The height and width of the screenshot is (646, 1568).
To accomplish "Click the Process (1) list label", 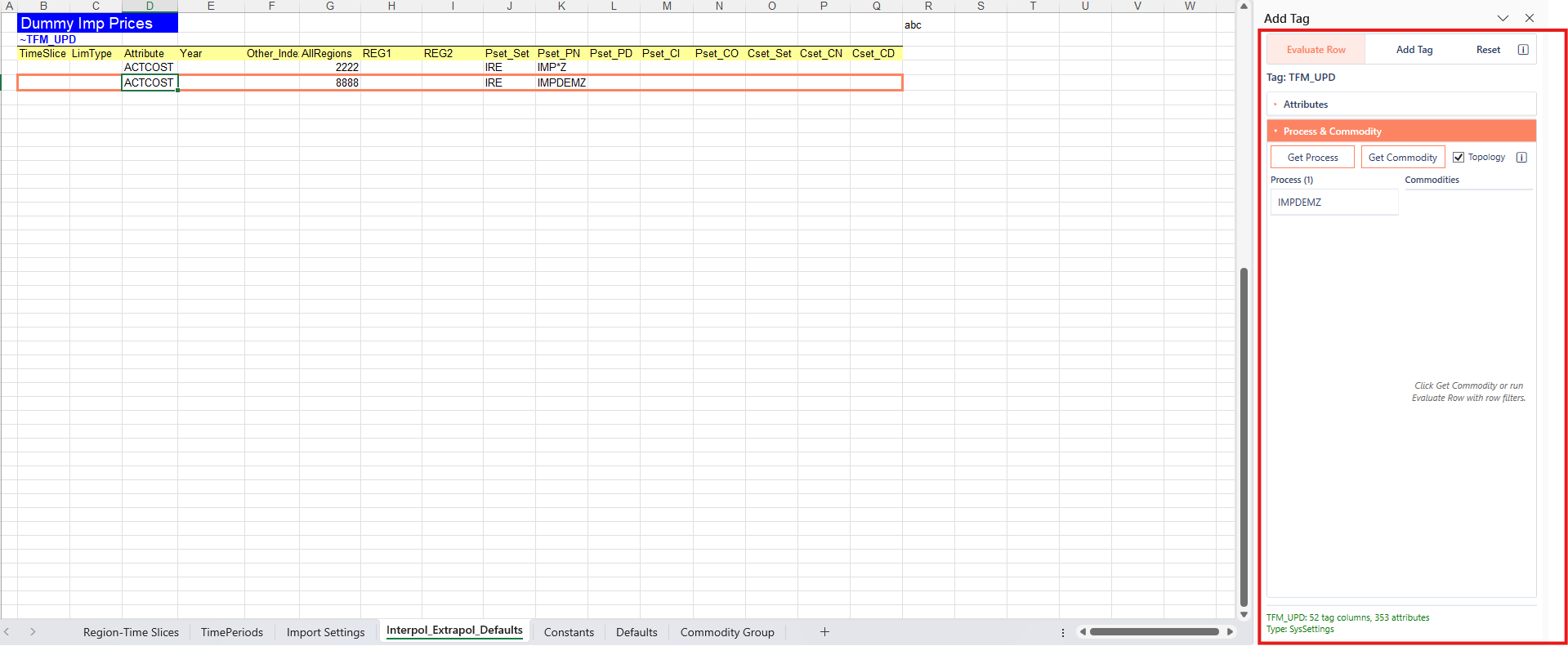I will click(1292, 180).
